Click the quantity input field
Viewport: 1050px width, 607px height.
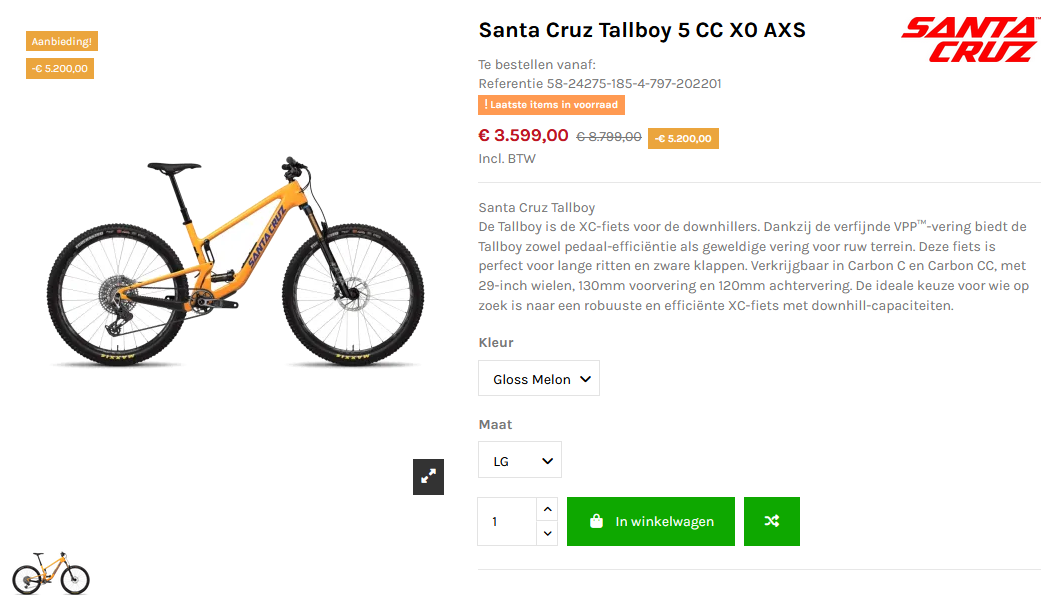click(x=508, y=522)
